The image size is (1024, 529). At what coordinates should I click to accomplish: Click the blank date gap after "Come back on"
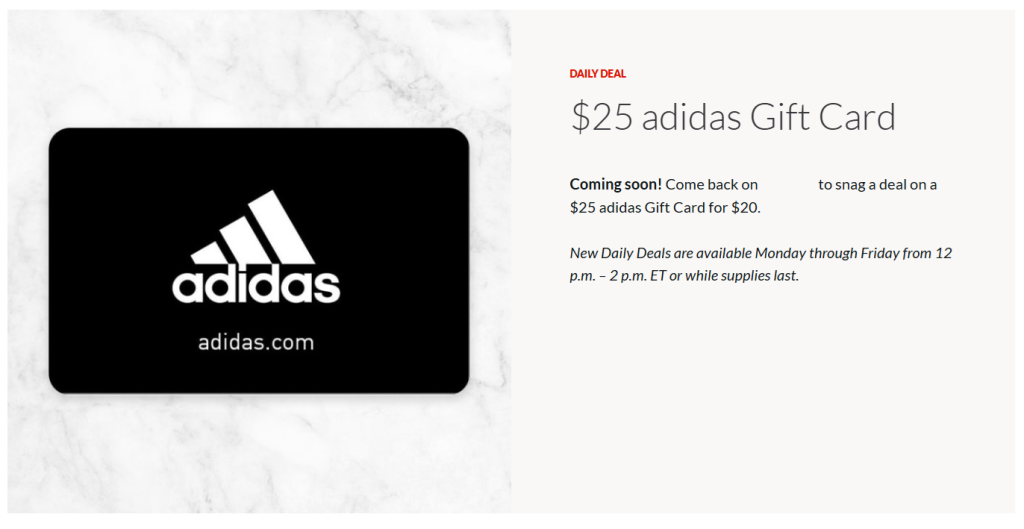(788, 184)
